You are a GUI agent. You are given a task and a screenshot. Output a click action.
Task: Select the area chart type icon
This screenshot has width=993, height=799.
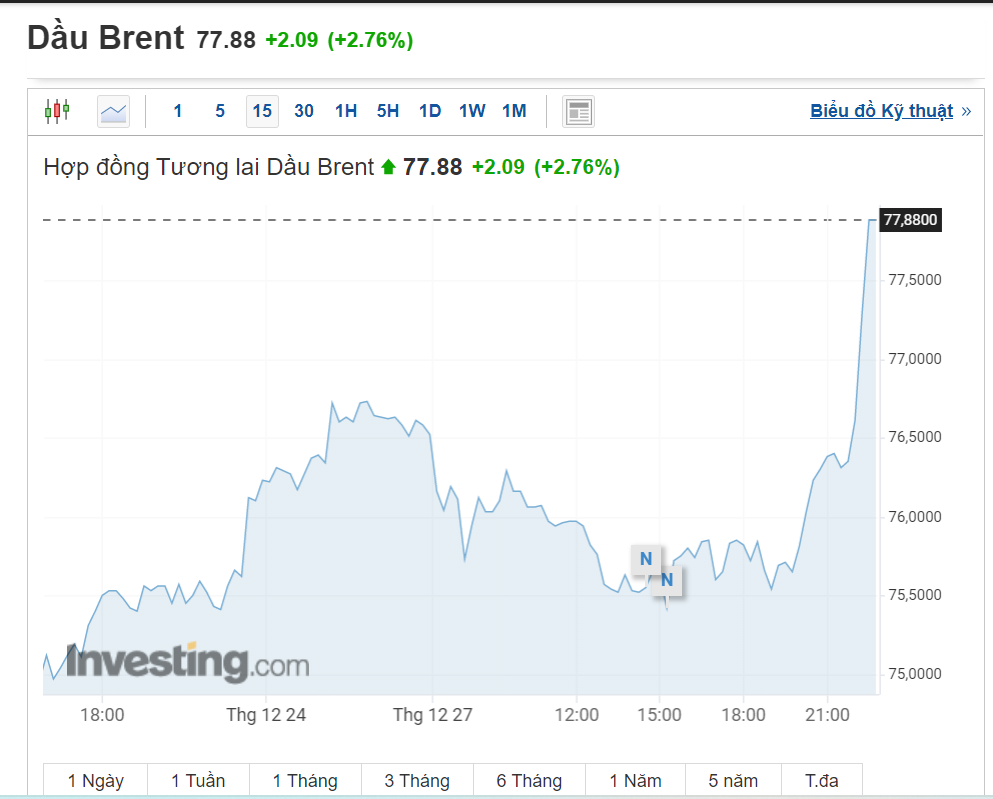pyautogui.click(x=114, y=111)
